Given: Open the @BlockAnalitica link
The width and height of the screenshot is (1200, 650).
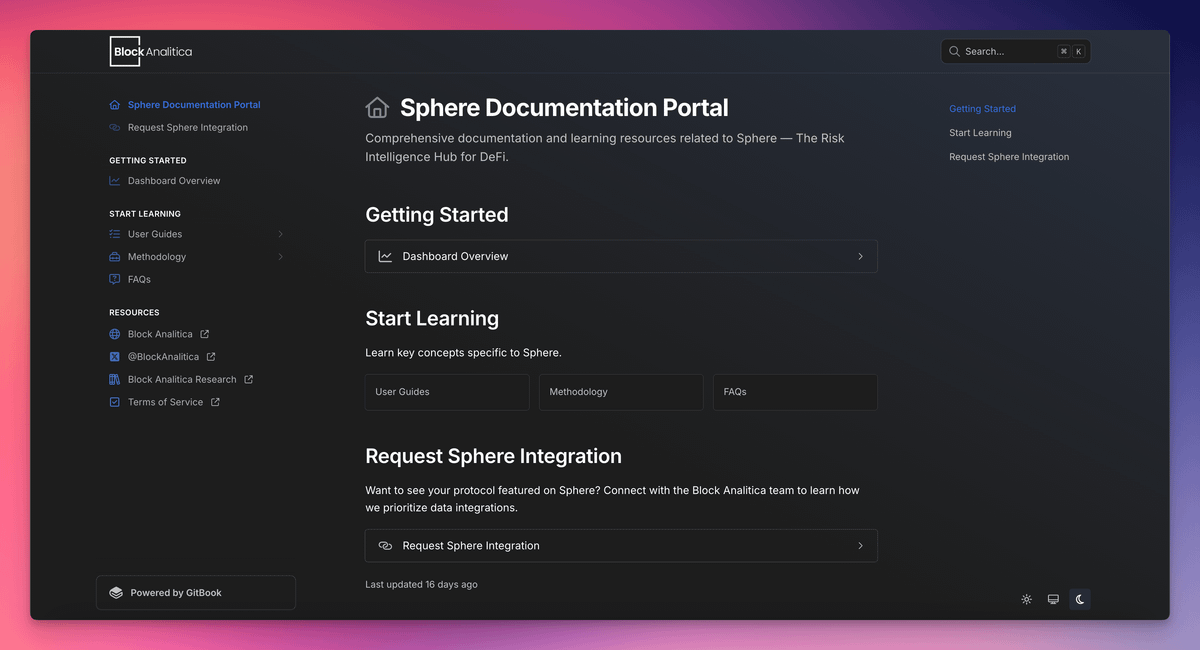Looking at the screenshot, I should [163, 357].
